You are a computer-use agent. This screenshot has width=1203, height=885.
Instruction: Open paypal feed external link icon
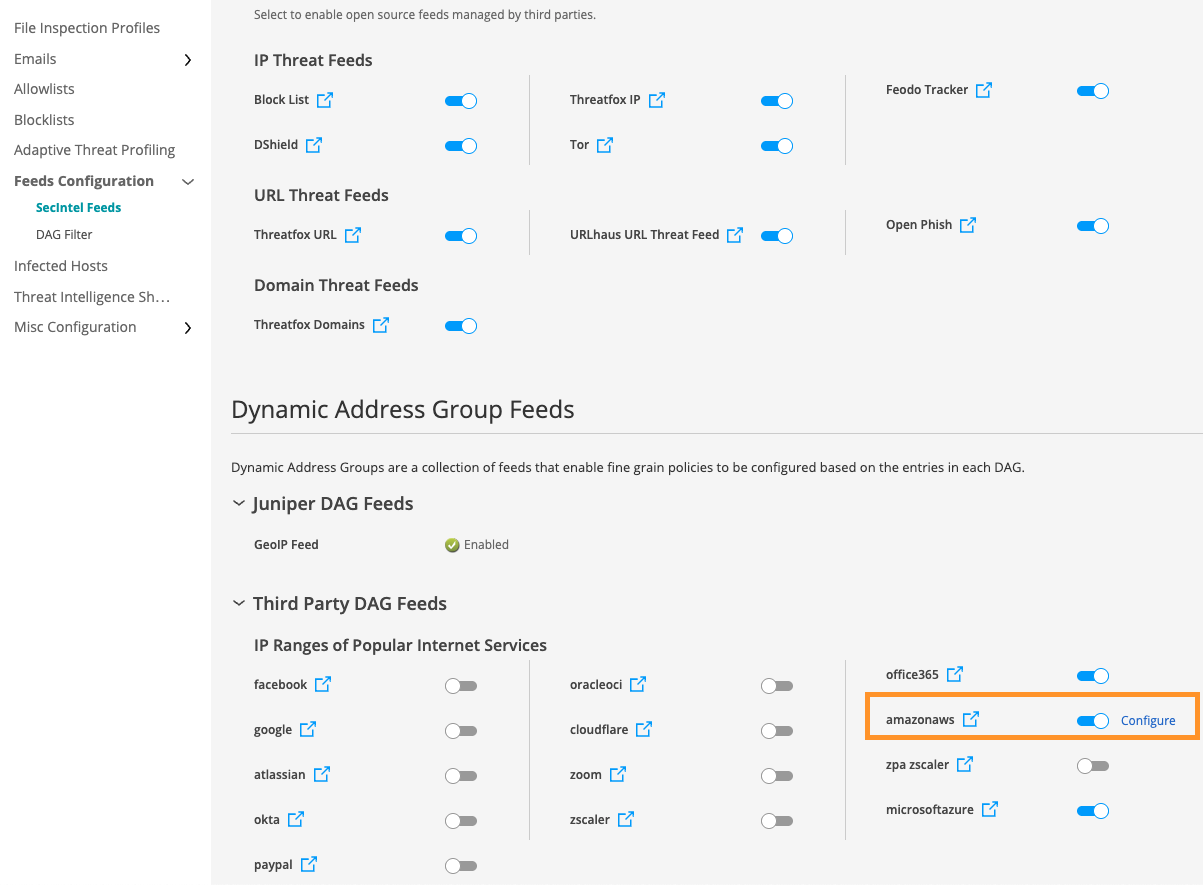coord(309,865)
